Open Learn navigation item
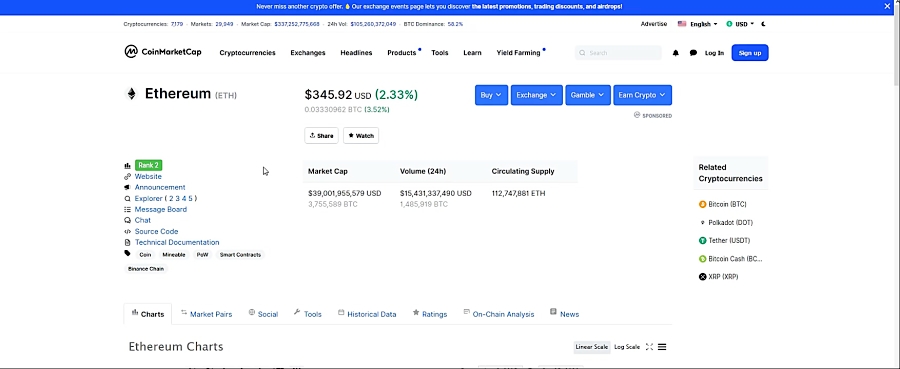Viewport: 900px width, 369px height. click(x=472, y=53)
